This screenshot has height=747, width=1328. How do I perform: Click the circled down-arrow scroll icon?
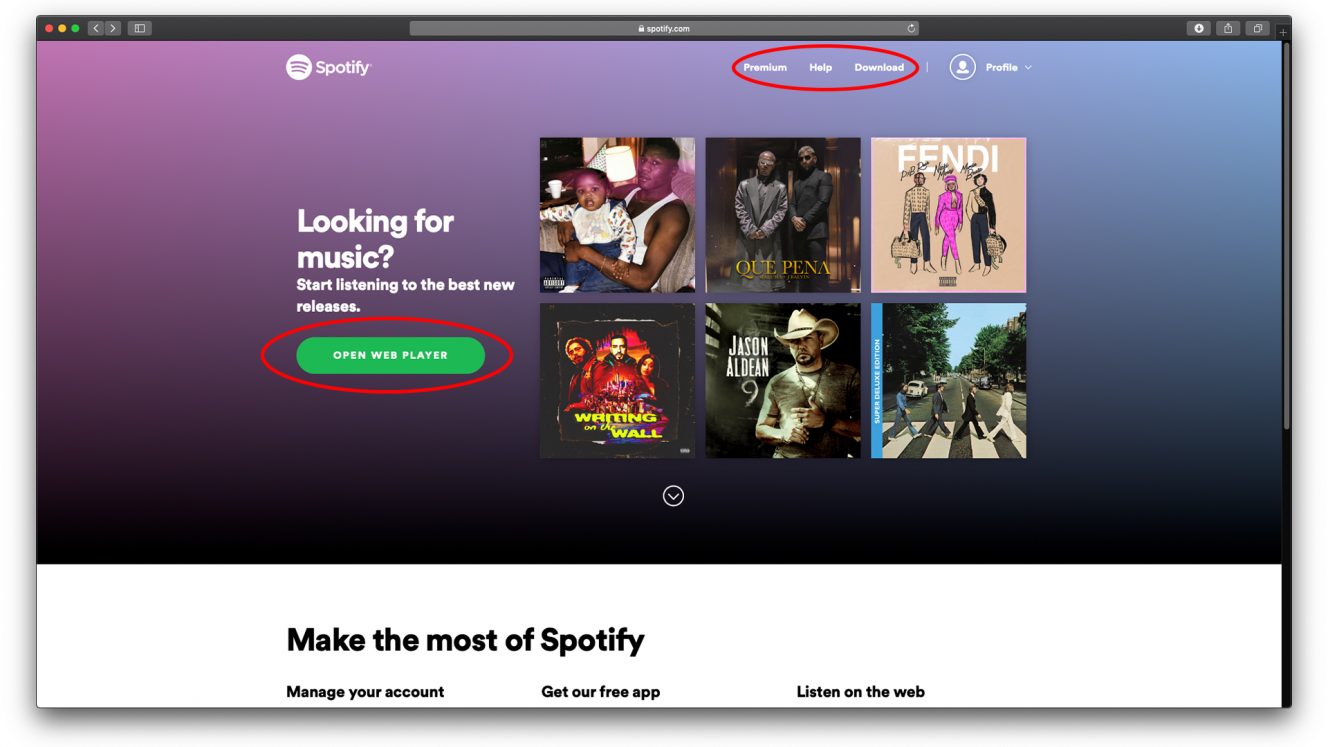pos(673,496)
